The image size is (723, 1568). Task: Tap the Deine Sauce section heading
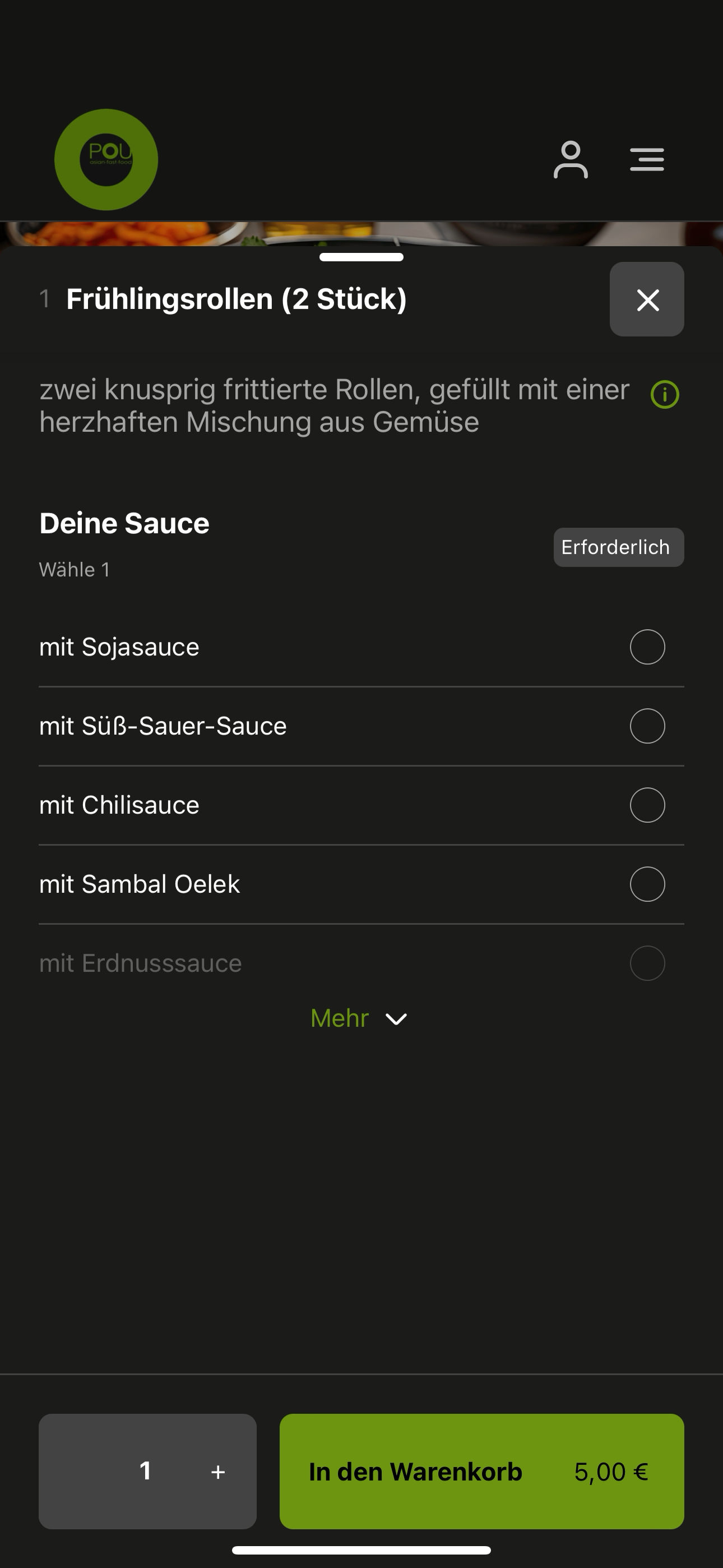click(124, 523)
